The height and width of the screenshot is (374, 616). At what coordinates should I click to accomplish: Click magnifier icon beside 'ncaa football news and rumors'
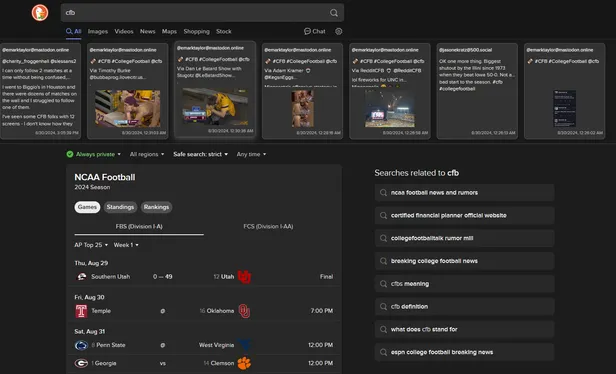(x=383, y=192)
